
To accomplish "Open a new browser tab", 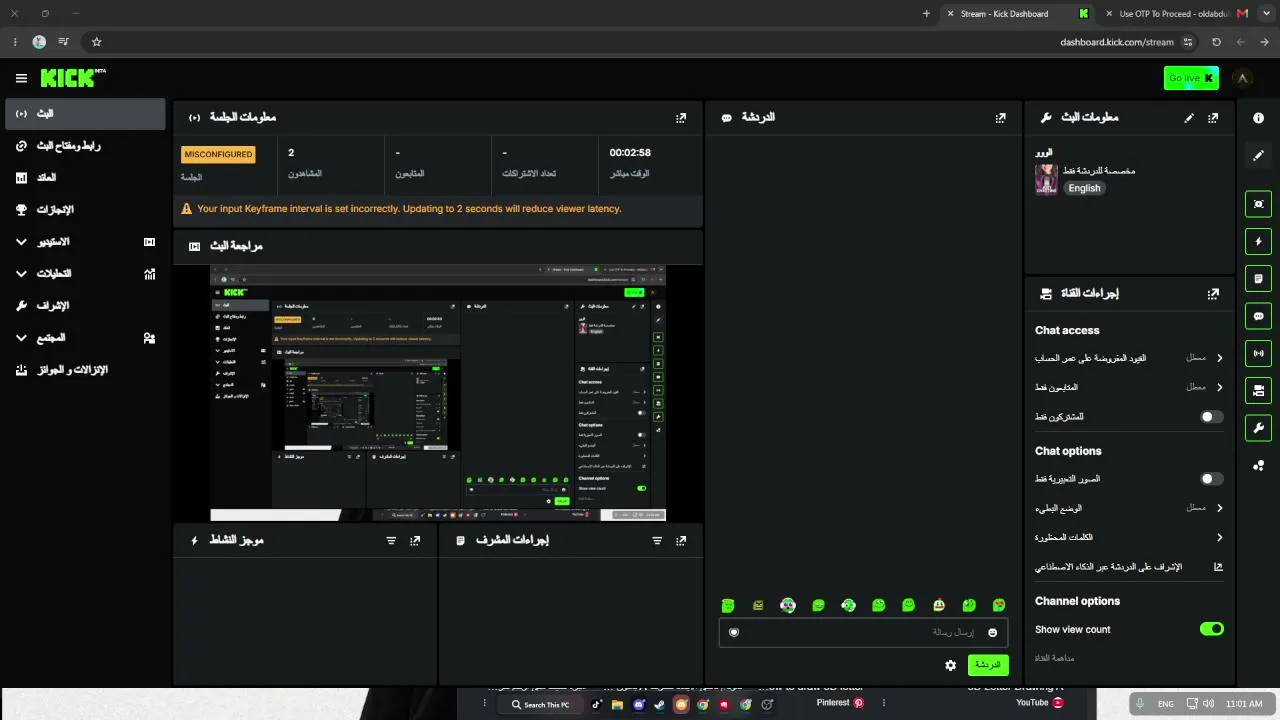I will [x=926, y=14].
